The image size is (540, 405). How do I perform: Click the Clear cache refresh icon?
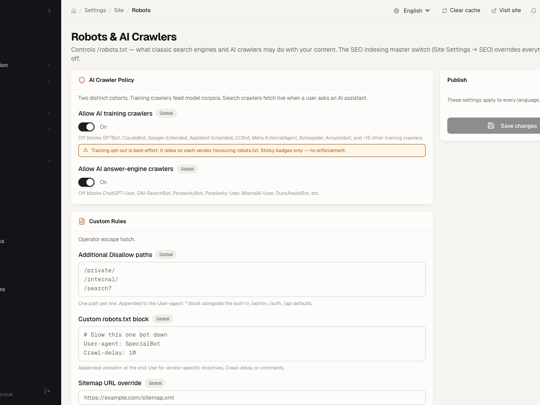[444, 11]
